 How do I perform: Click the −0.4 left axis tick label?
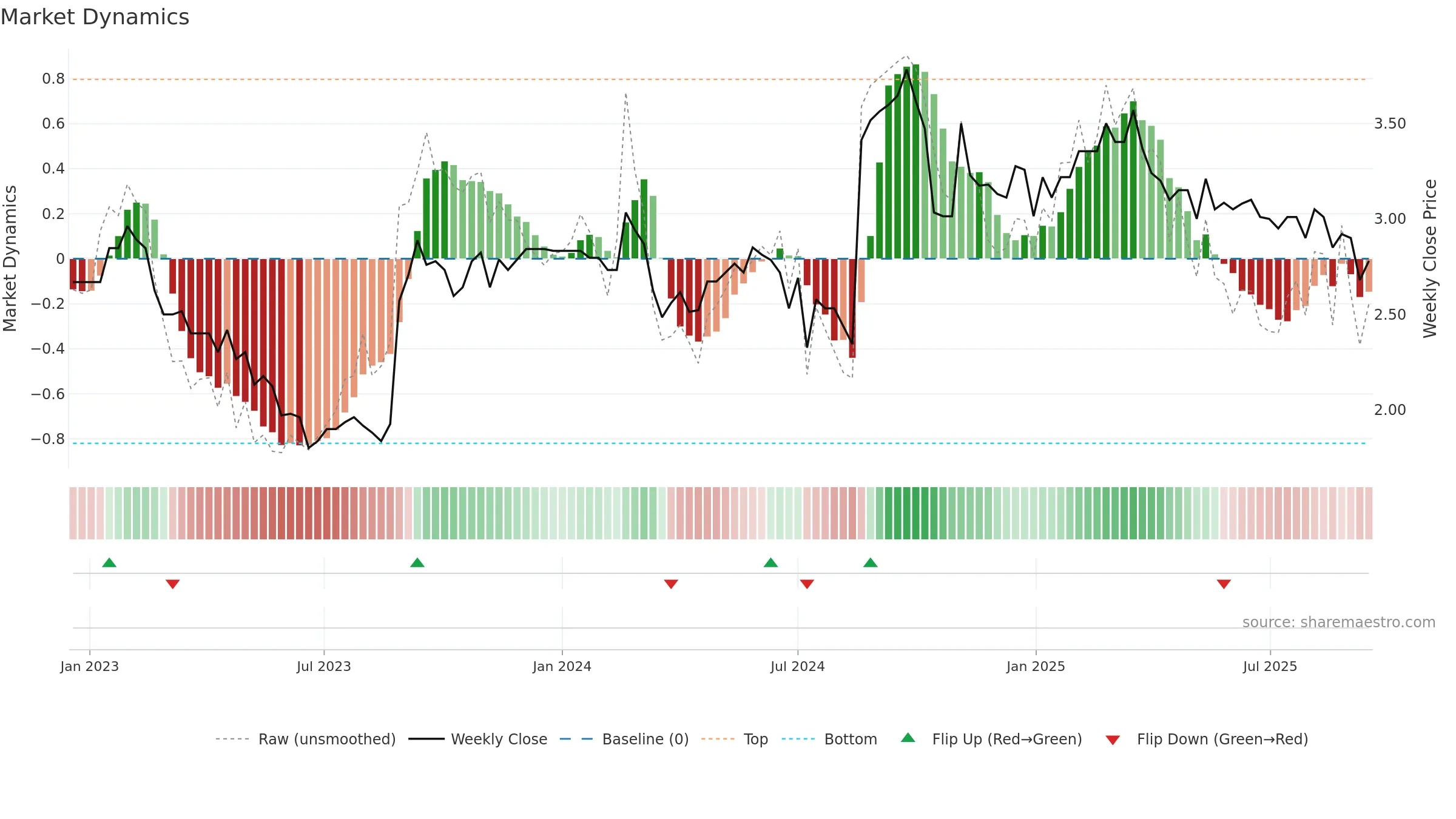[48, 349]
